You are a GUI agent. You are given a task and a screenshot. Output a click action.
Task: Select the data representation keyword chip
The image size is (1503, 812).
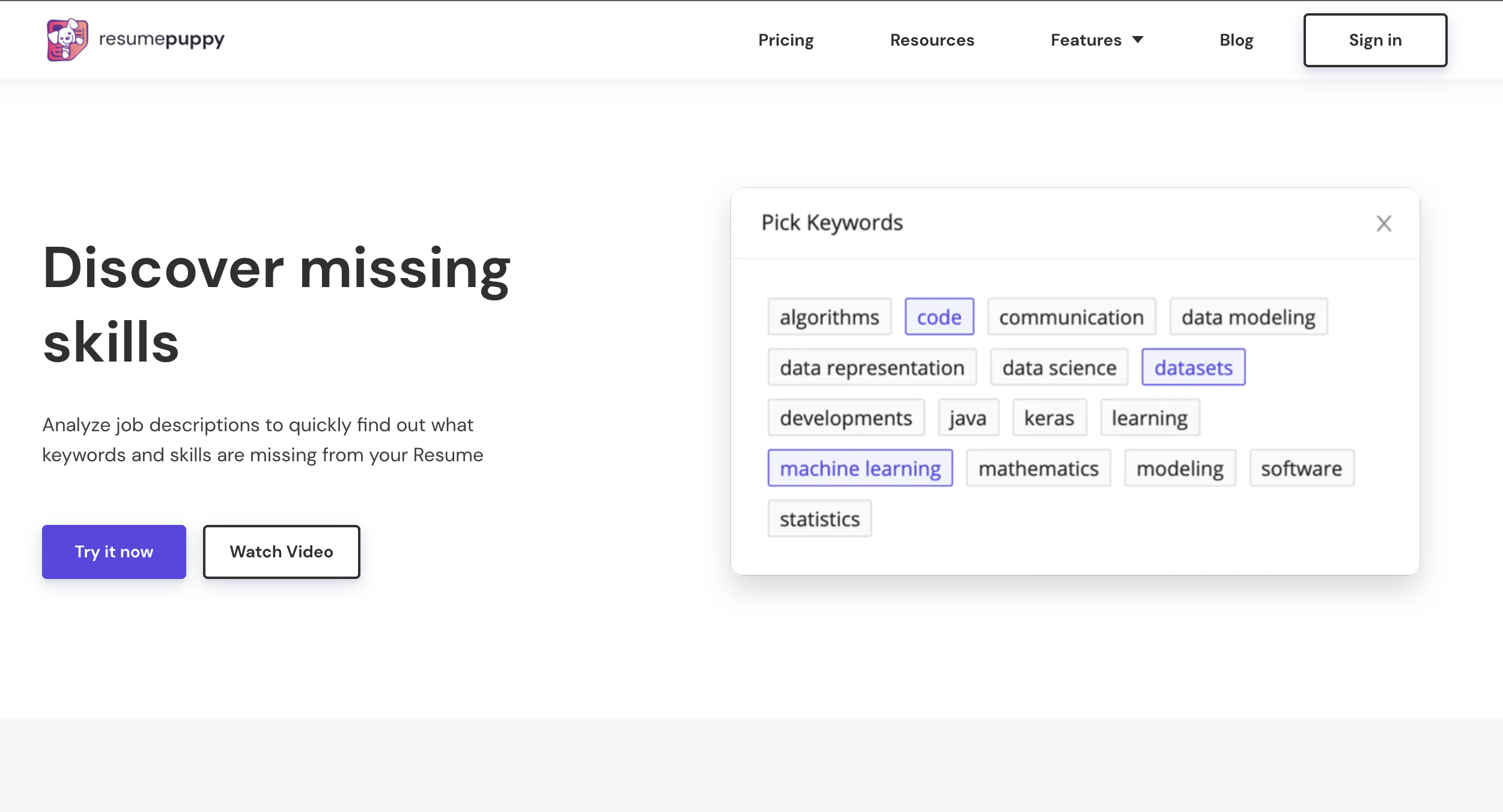(872, 367)
